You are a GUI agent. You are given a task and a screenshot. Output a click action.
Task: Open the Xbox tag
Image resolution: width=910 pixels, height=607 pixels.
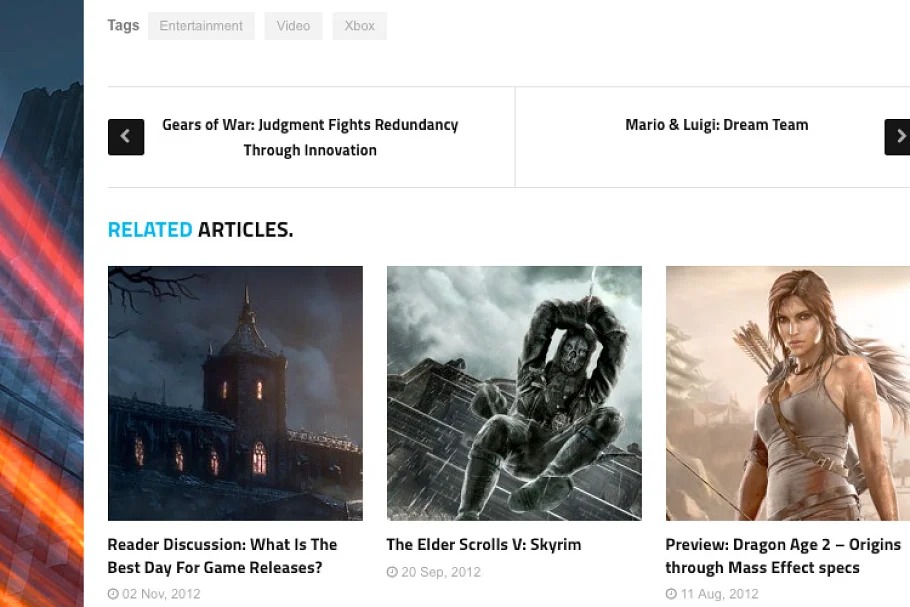click(x=359, y=26)
